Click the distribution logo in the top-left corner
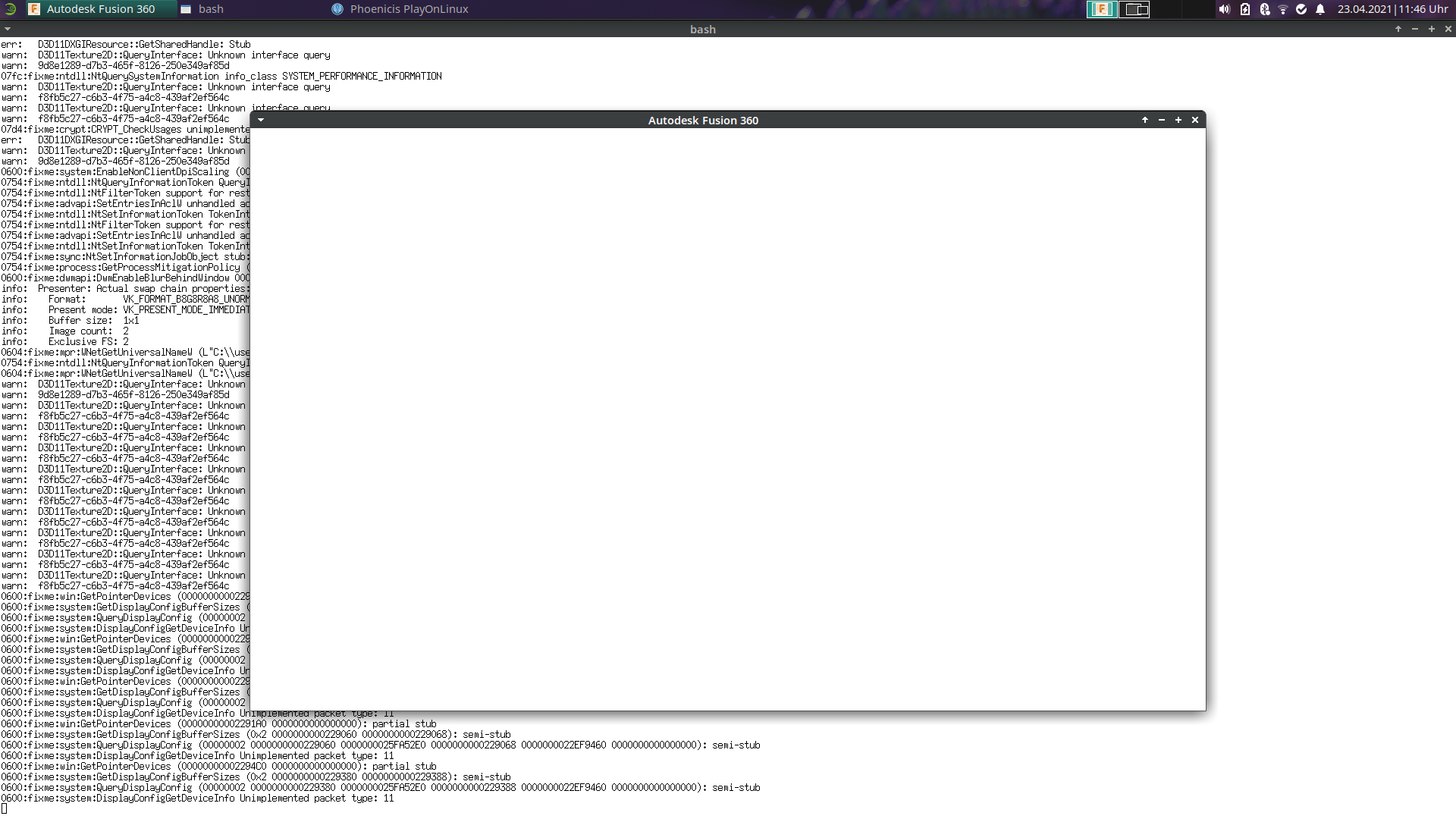Viewport: 1456px width, 819px height. (10, 9)
